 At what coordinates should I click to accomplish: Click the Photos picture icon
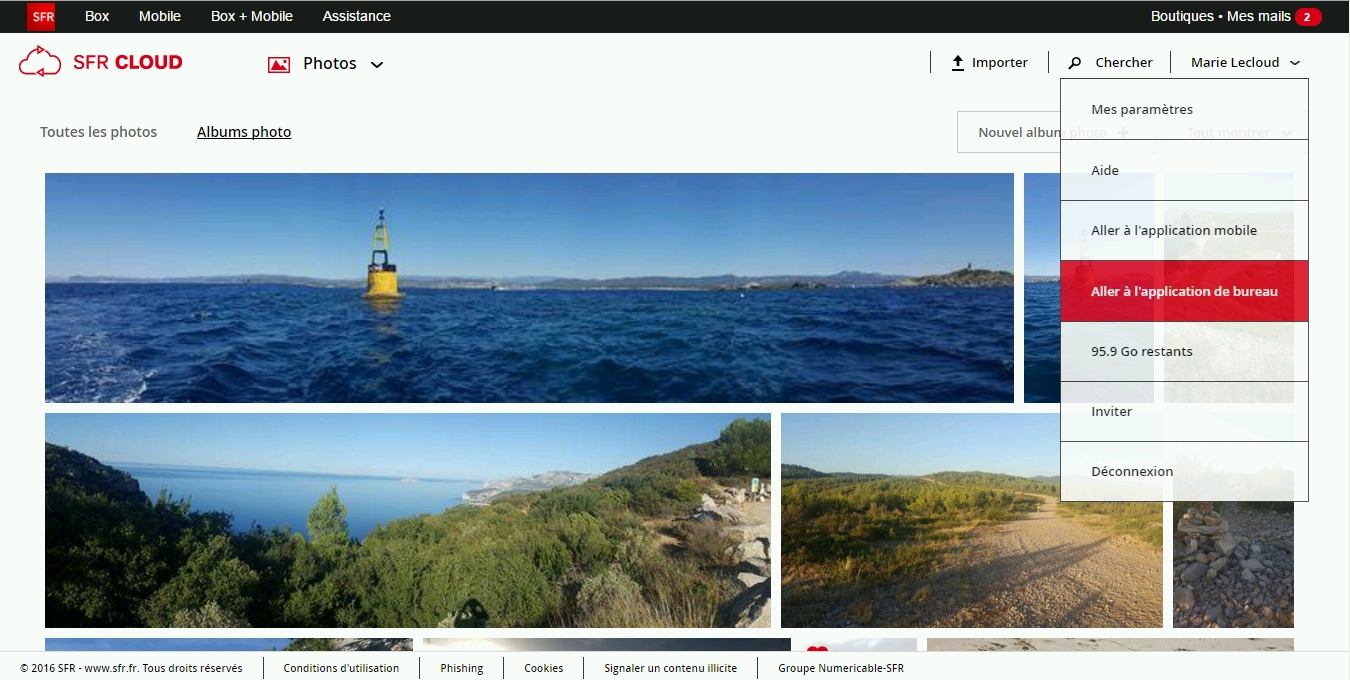(279, 64)
